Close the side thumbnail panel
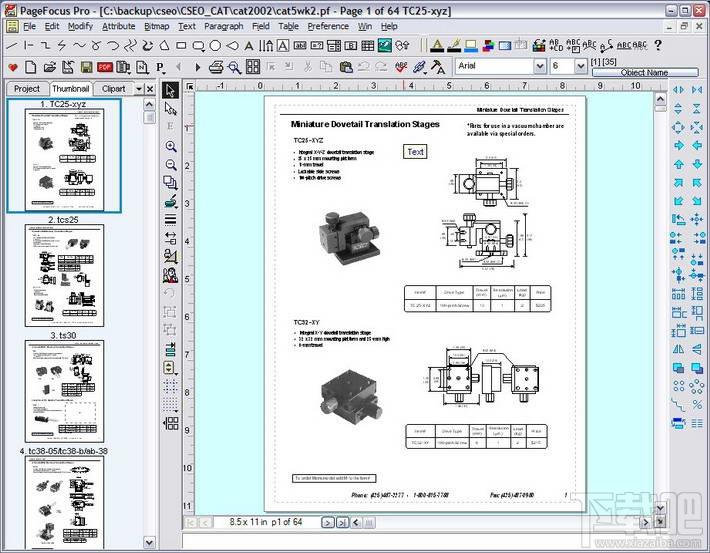 coord(150,89)
